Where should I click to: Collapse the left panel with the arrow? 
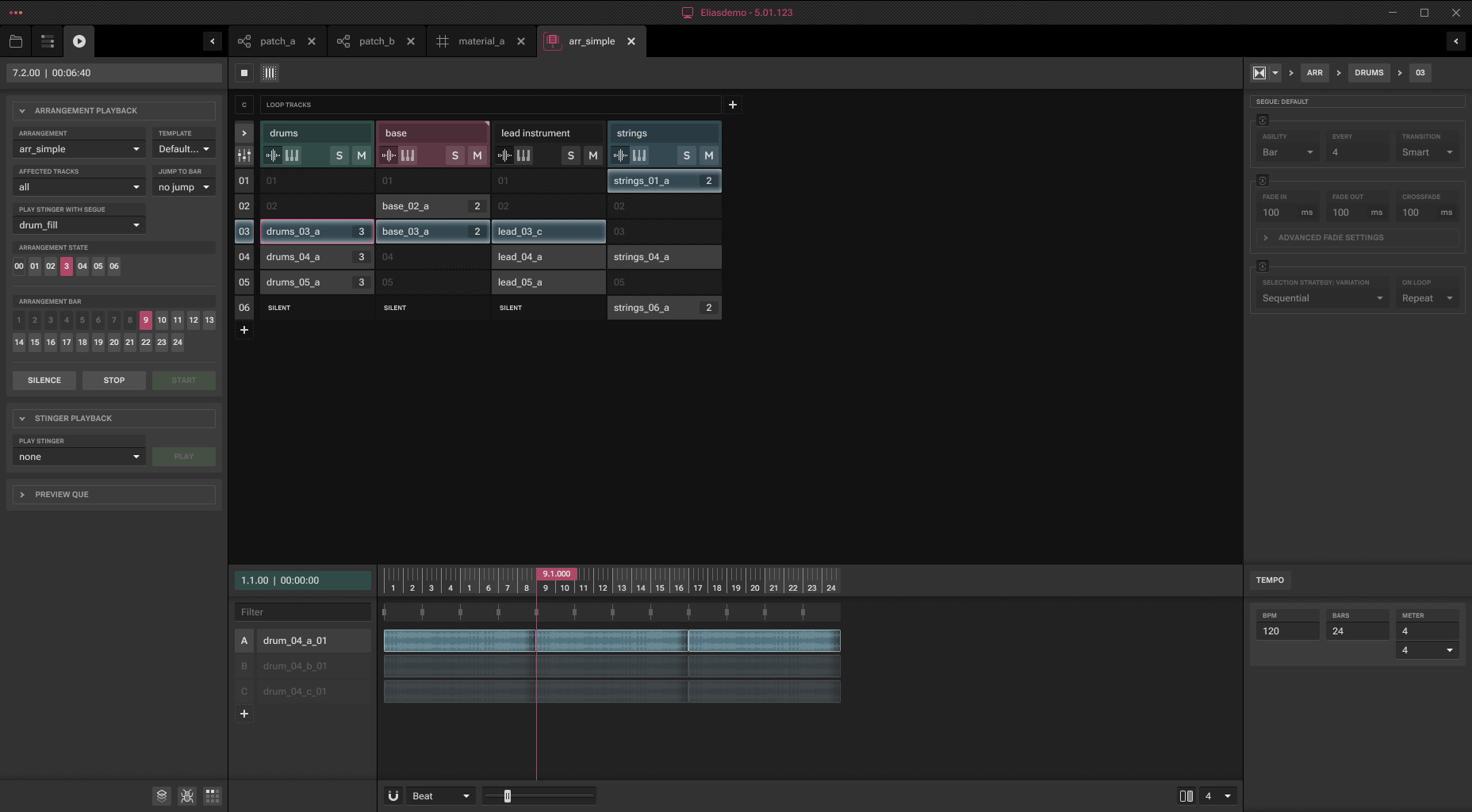213,41
